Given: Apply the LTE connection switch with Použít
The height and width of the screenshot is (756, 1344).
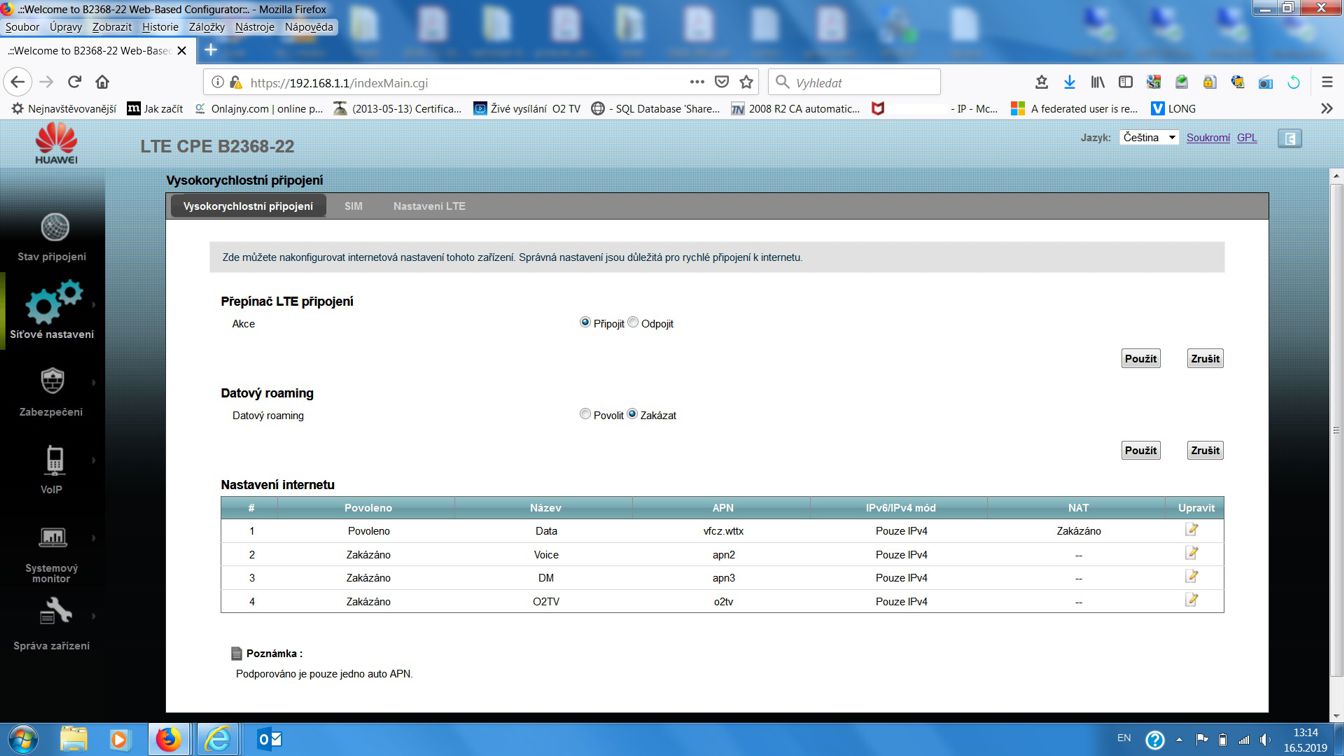Looking at the screenshot, I should click(x=1140, y=358).
